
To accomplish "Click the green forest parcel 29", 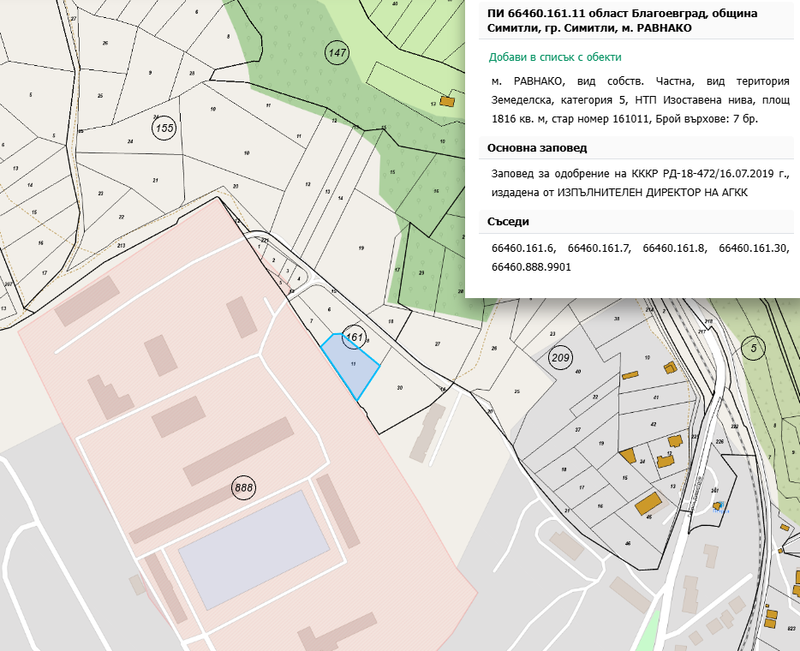I will click(422, 272).
